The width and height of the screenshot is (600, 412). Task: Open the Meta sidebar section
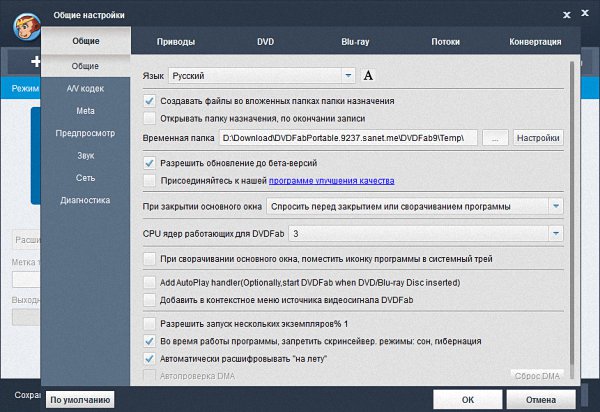[85, 111]
